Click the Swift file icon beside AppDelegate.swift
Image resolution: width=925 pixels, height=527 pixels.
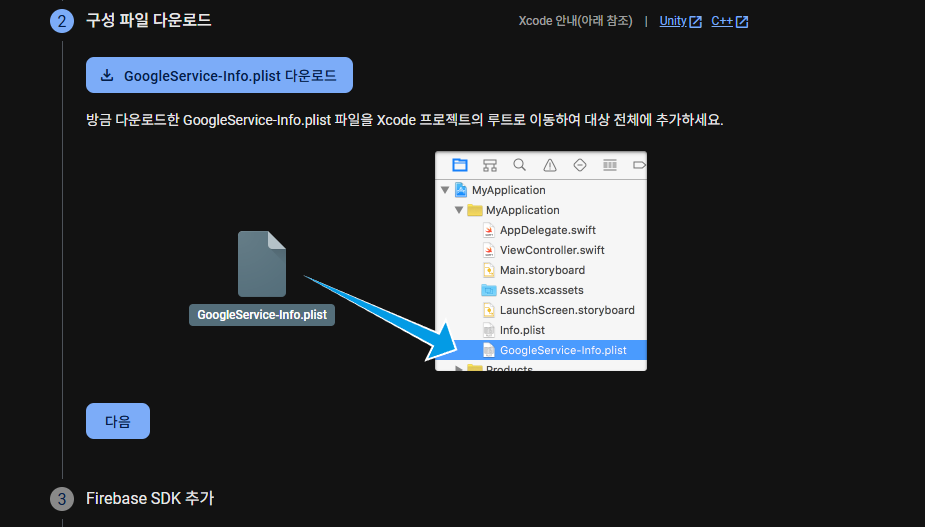tap(488, 230)
